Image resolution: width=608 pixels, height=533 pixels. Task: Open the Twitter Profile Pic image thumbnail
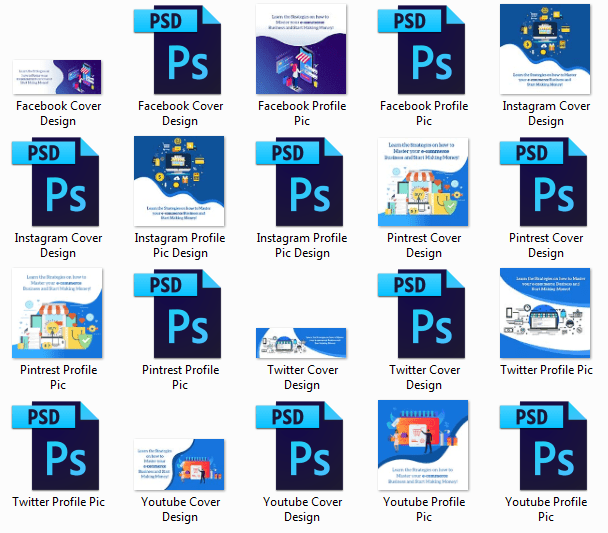coord(545,313)
